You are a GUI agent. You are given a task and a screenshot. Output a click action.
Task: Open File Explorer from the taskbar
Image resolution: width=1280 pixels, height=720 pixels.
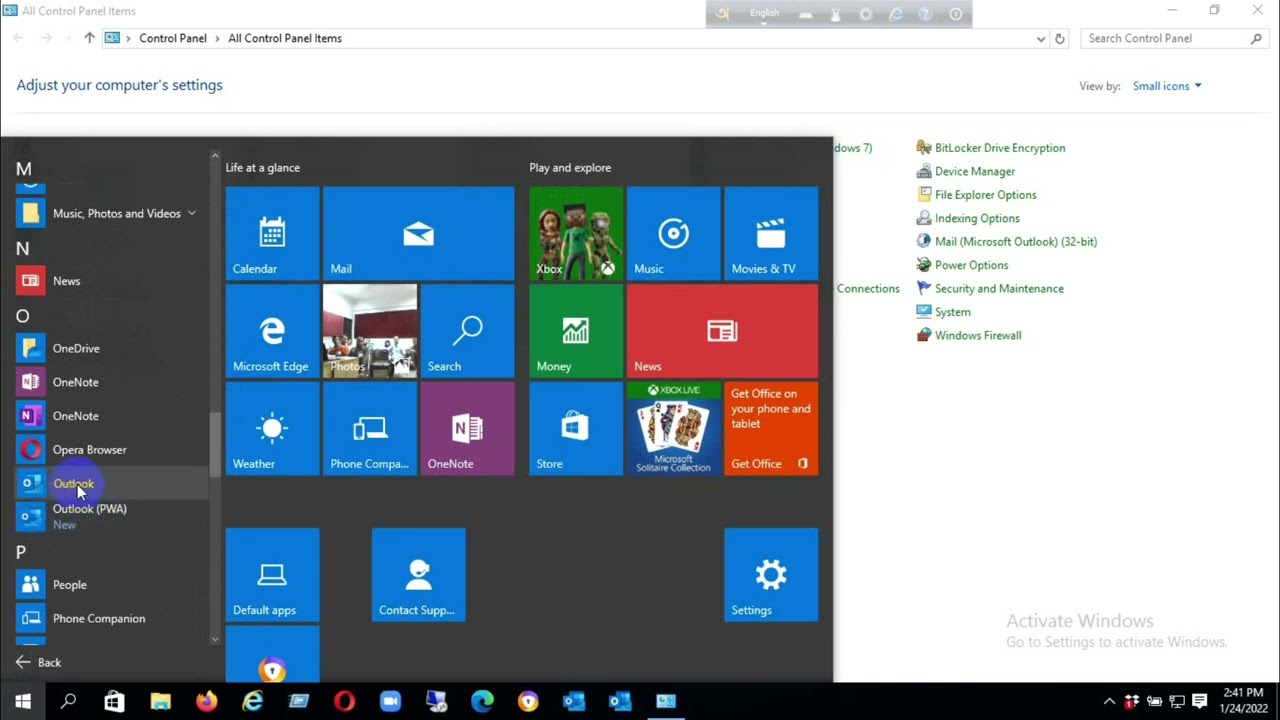click(x=160, y=701)
